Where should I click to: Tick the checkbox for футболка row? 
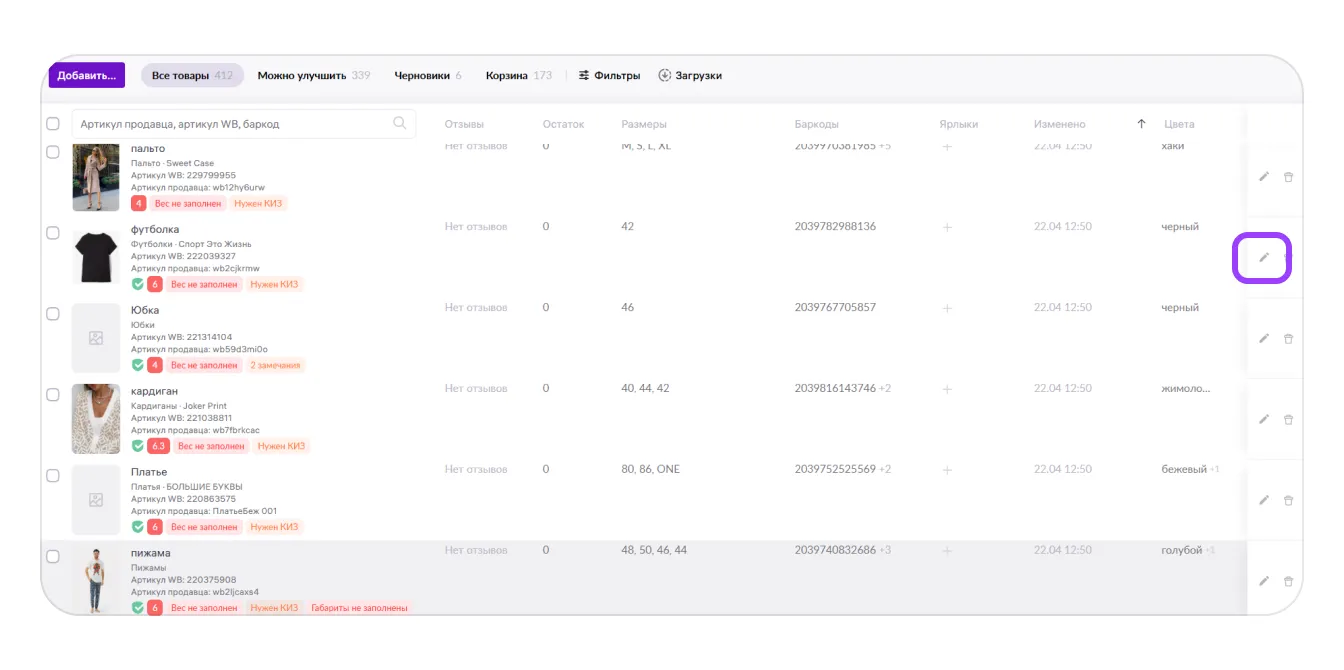(x=53, y=233)
